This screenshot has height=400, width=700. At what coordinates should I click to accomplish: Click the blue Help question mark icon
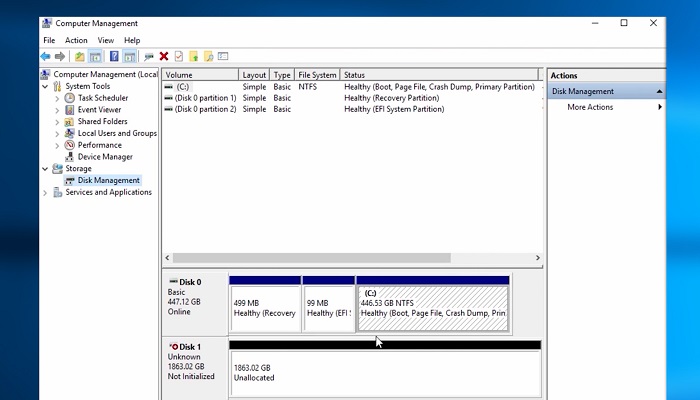pyautogui.click(x=114, y=57)
